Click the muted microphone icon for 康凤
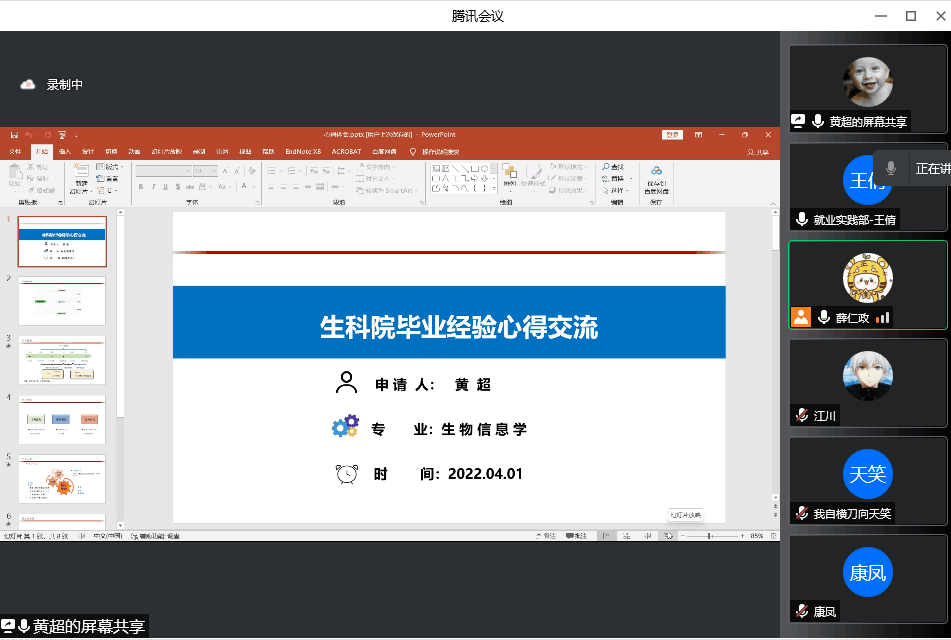 pyautogui.click(x=801, y=611)
